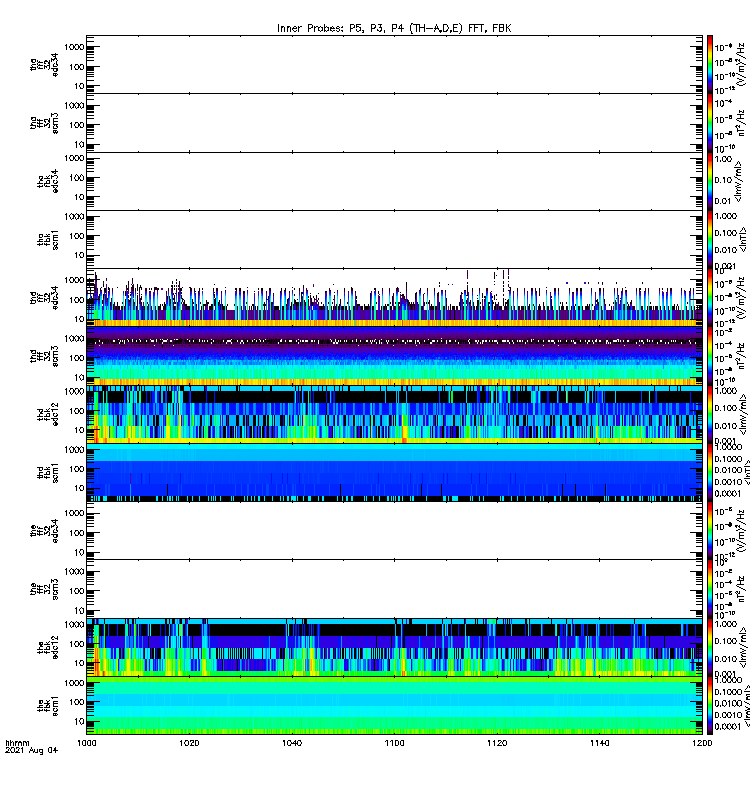Select the "the fff 32 scm3" panel label

pyautogui.click(x=44, y=589)
